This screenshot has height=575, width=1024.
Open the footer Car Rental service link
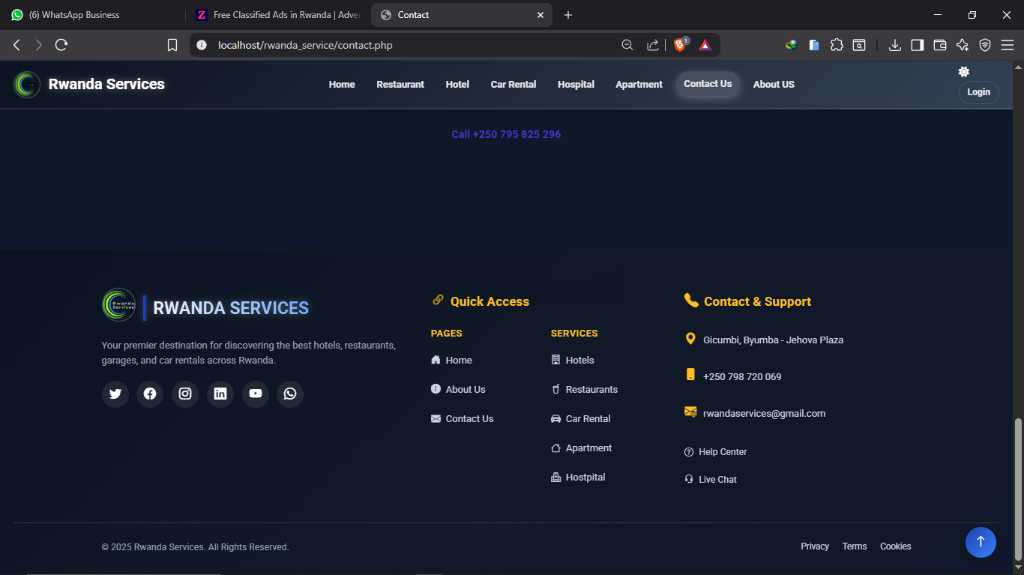pos(581,419)
